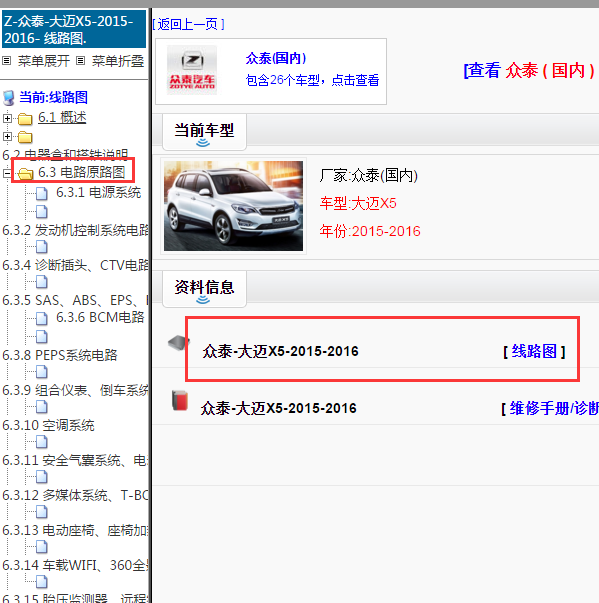Image resolution: width=599 pixels, height=603 pixels.
Task: Open 6.3.6 BCM电路 item
Action: click(x=100, y=317)
